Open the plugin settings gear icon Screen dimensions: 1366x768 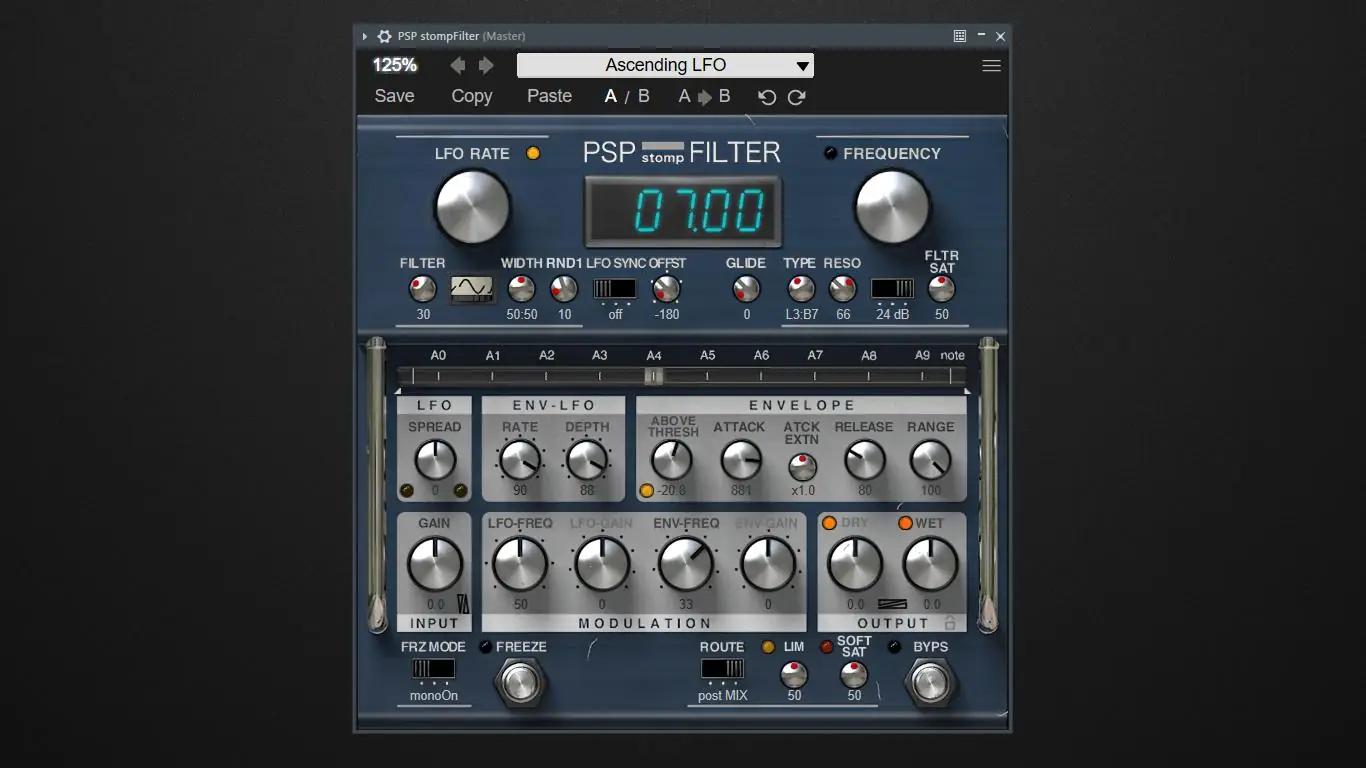pyautogui.click(x=384, y=35)
